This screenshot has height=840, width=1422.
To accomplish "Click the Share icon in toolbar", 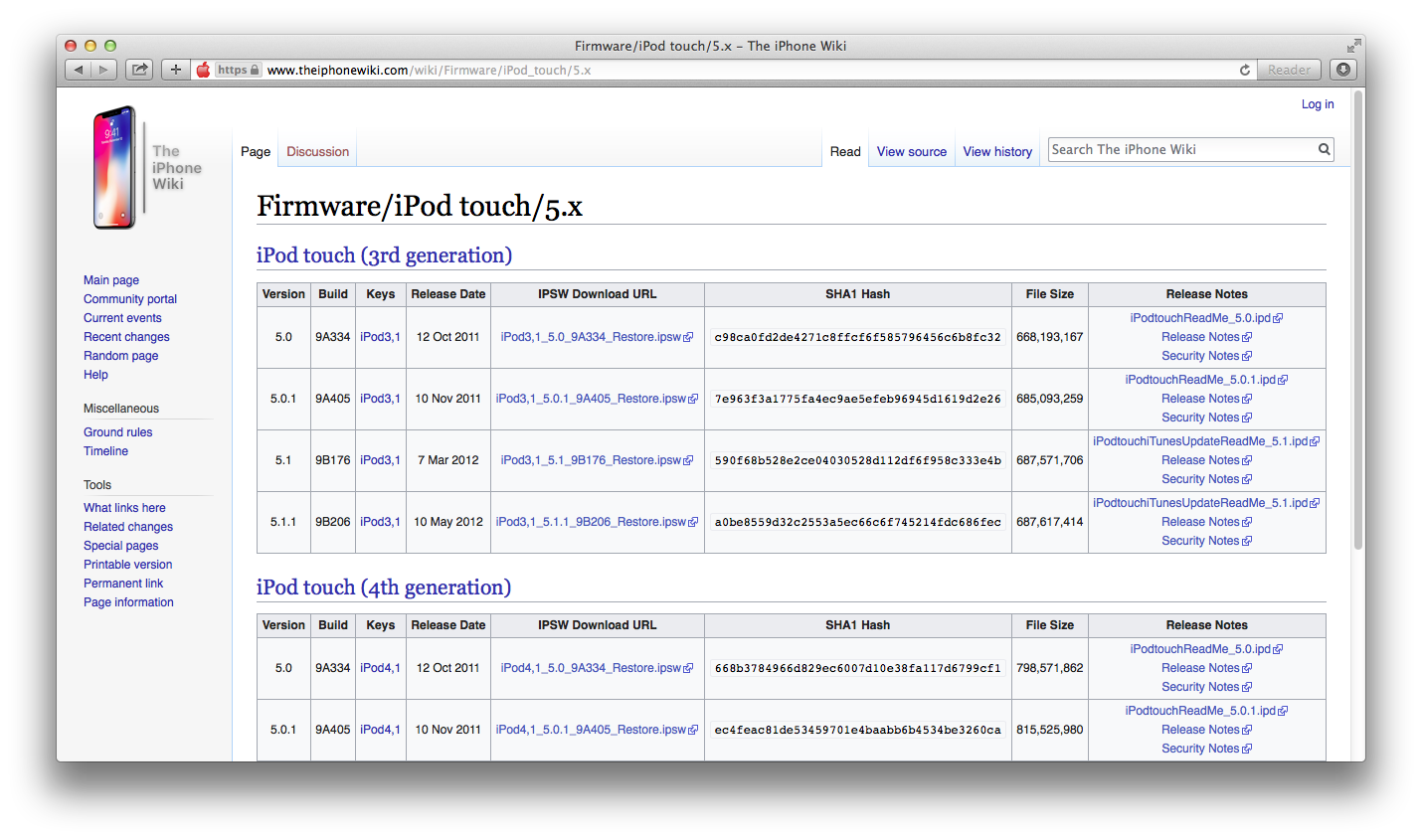I will (140, 70).
